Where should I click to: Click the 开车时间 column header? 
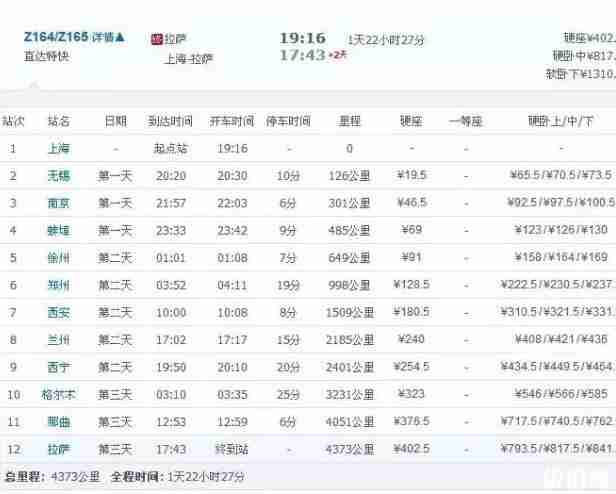232,121
